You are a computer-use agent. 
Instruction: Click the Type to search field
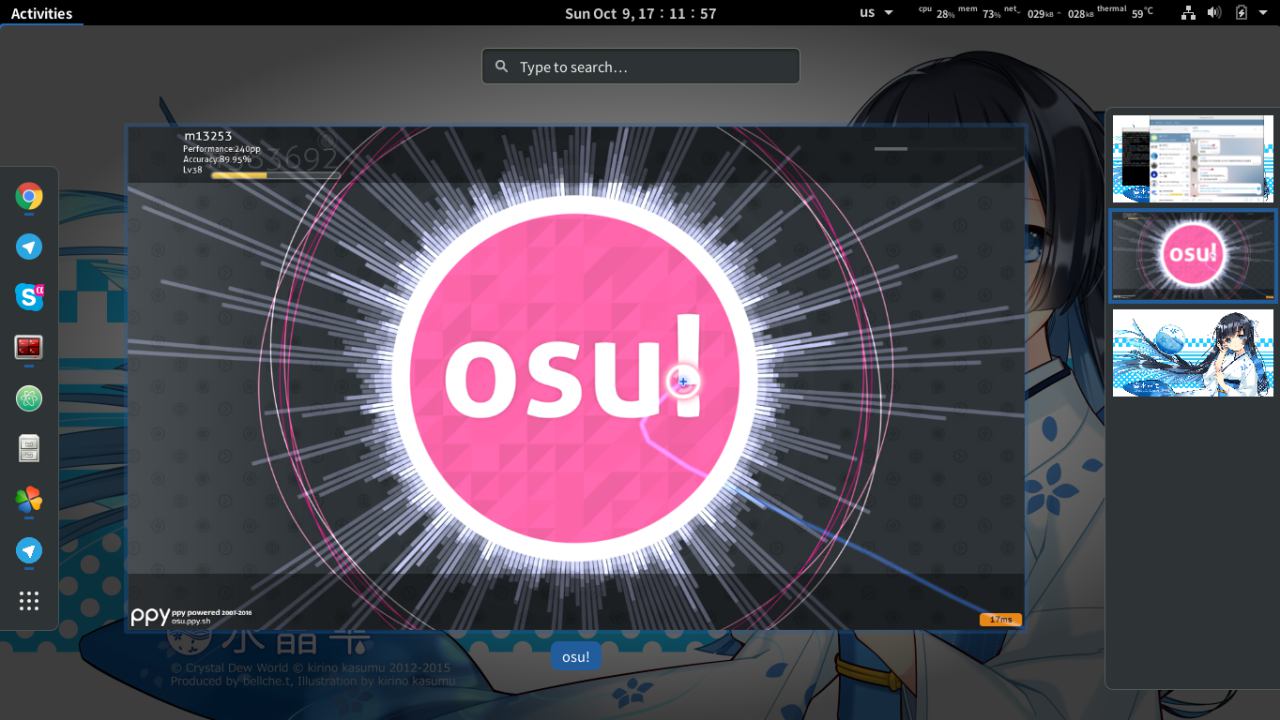coord(641,67)
